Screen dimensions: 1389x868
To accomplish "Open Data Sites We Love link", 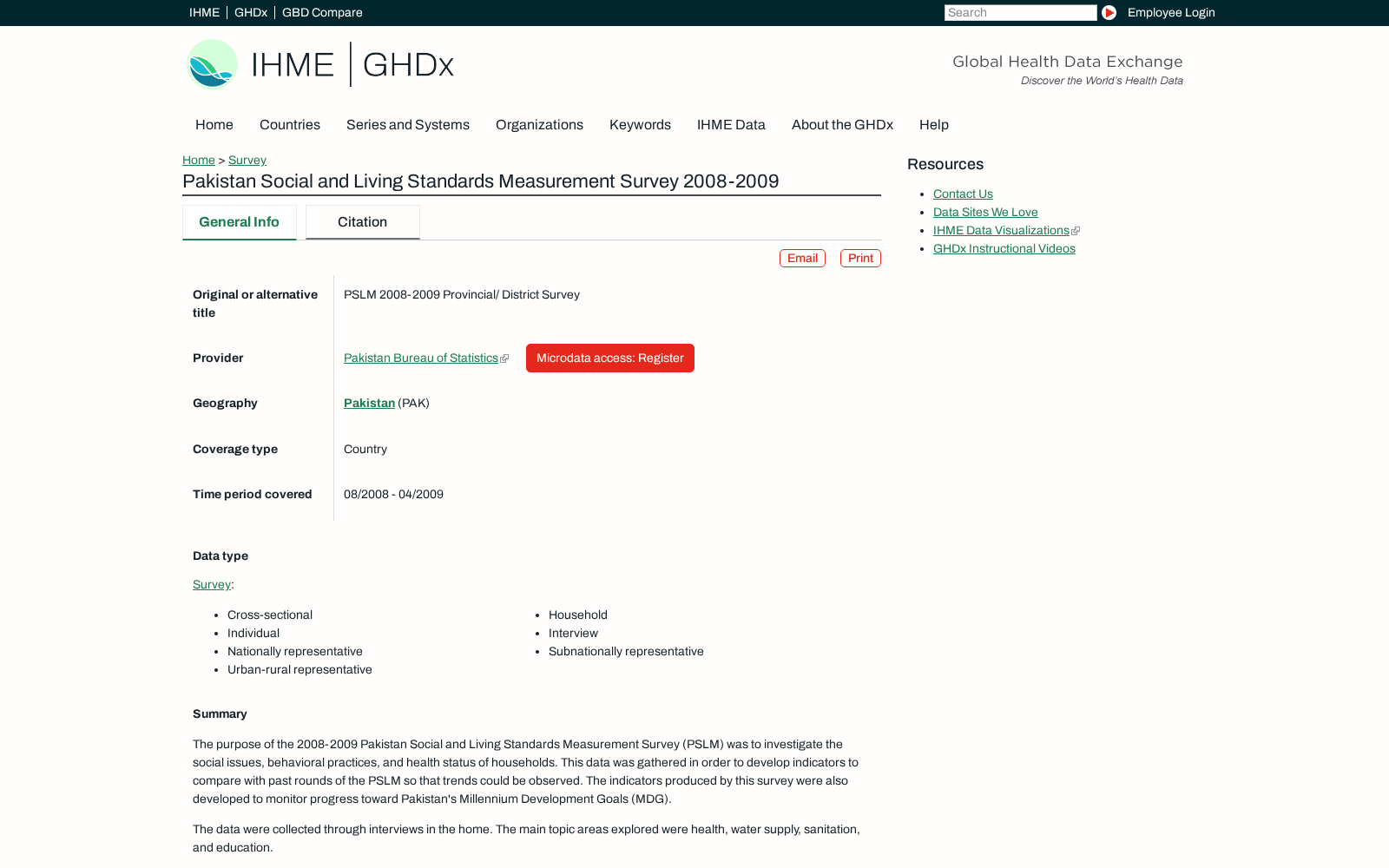I will 985,213.
